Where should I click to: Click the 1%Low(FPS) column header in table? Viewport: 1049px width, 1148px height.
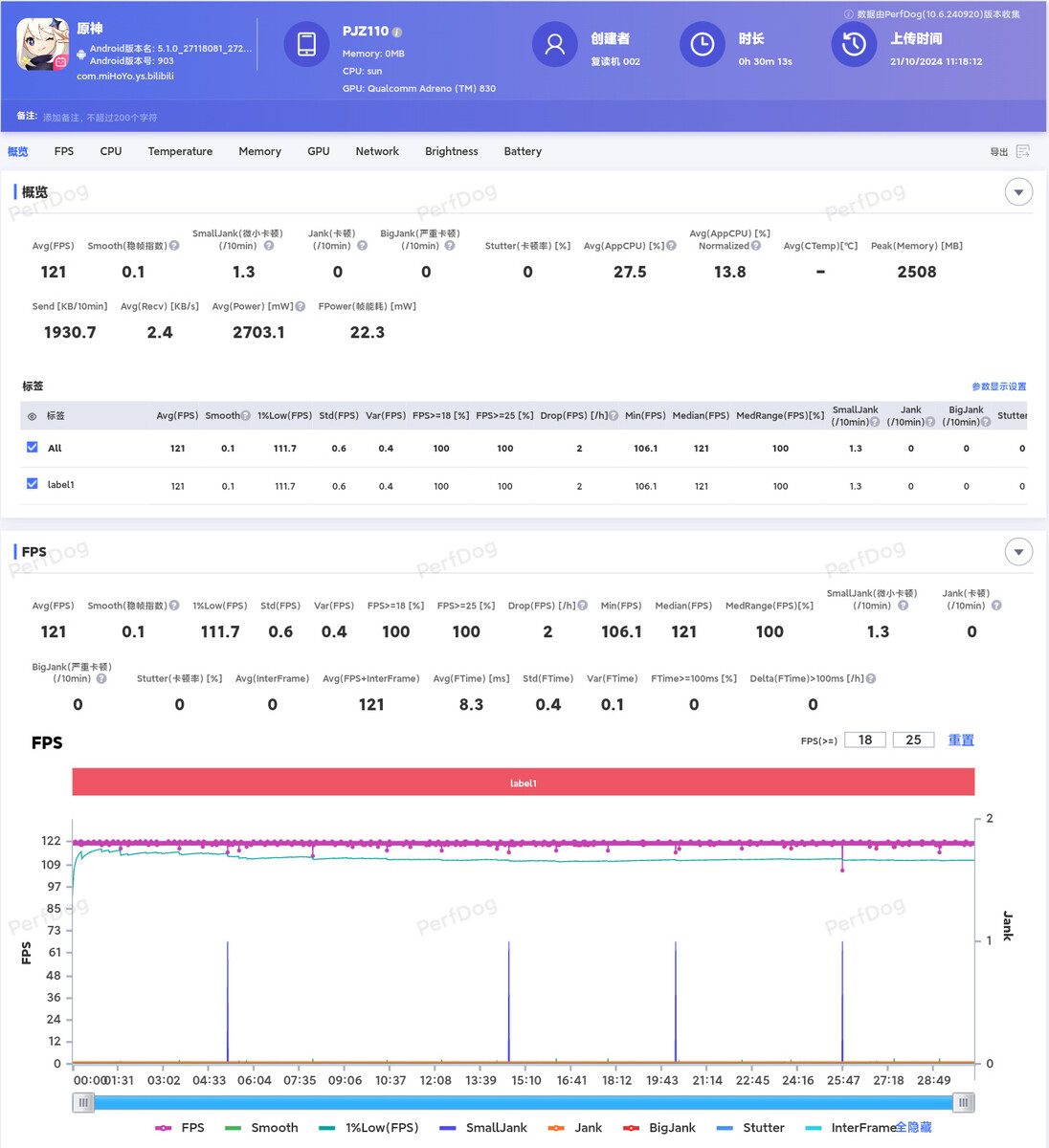284,416
